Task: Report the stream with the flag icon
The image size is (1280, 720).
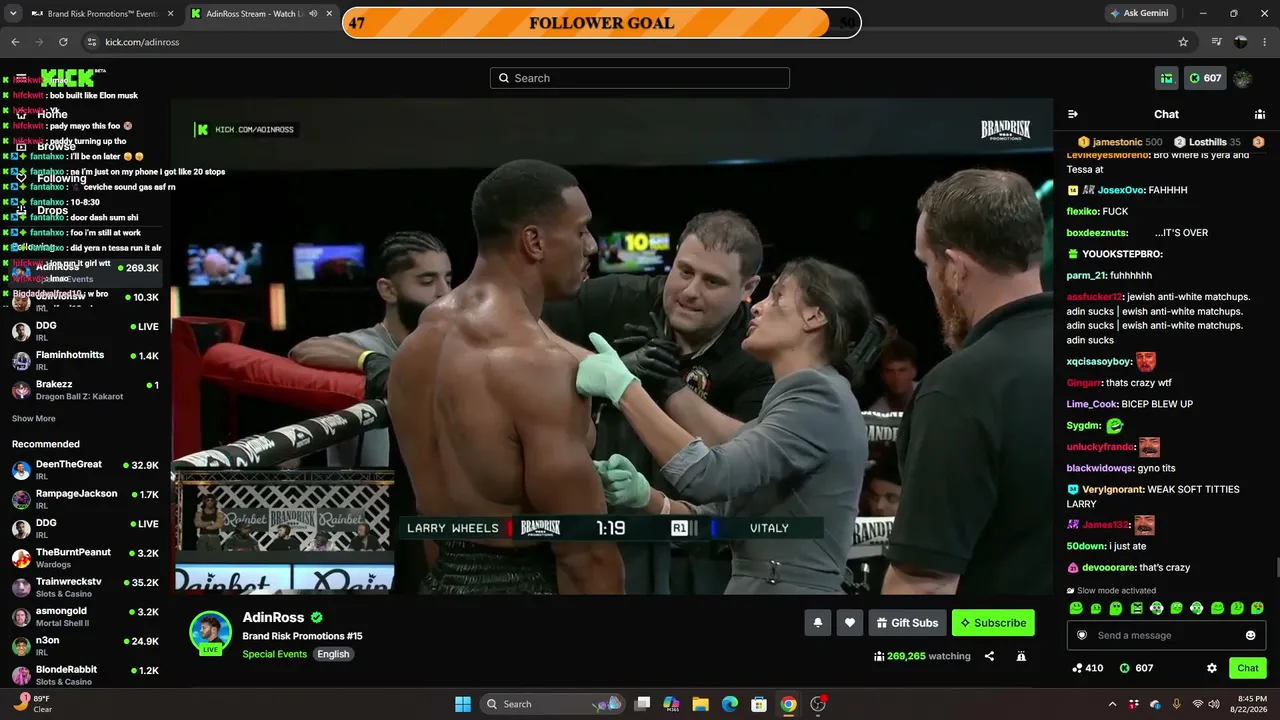Action: [1021, 656]
